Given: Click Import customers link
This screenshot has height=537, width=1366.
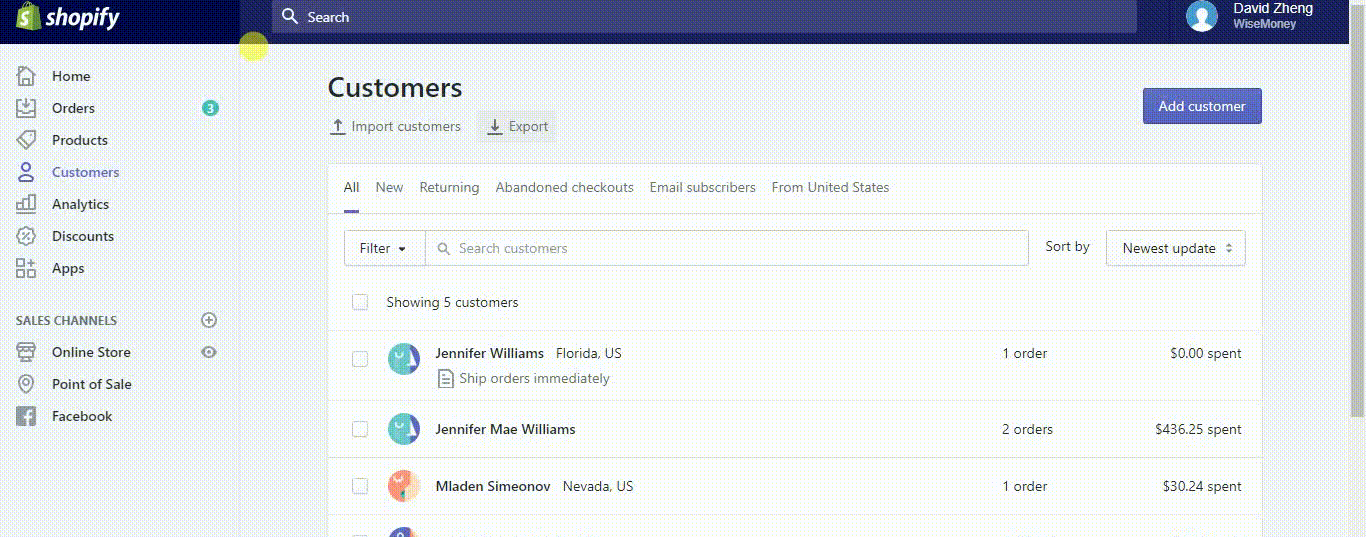Looking at the screenshot, I should 406,127.
